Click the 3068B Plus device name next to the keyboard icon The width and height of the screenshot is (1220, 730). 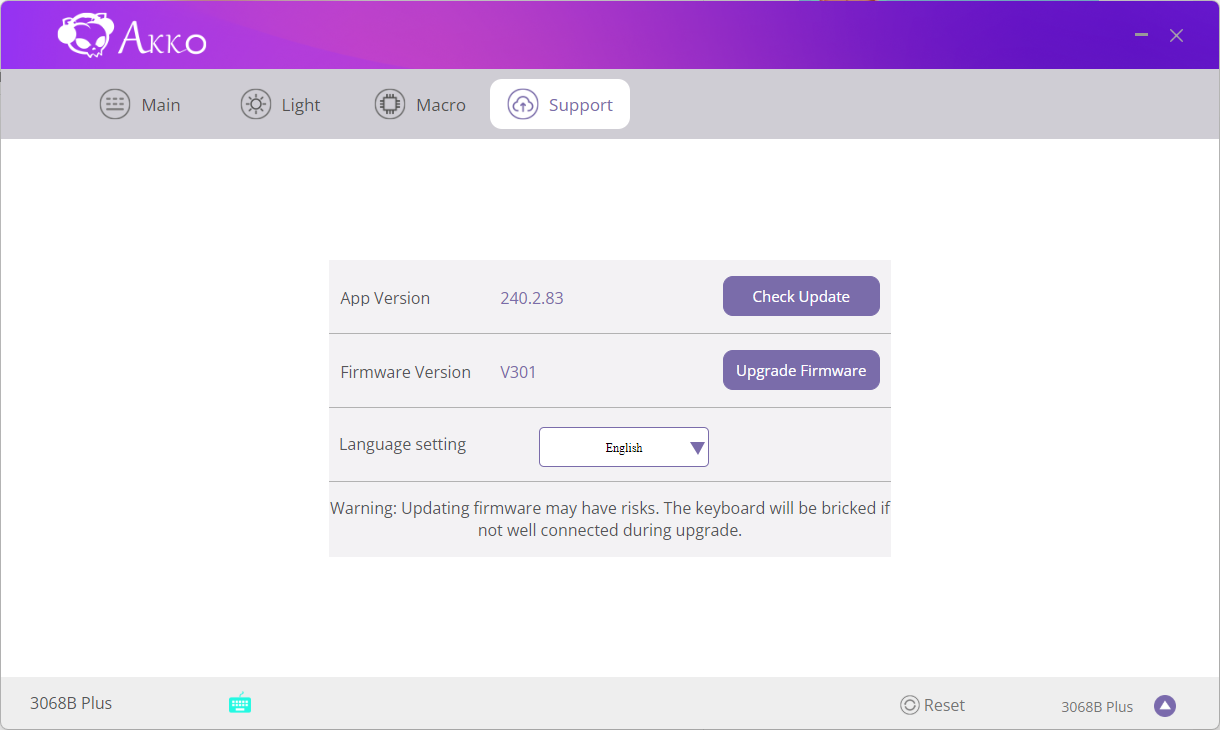71,703
